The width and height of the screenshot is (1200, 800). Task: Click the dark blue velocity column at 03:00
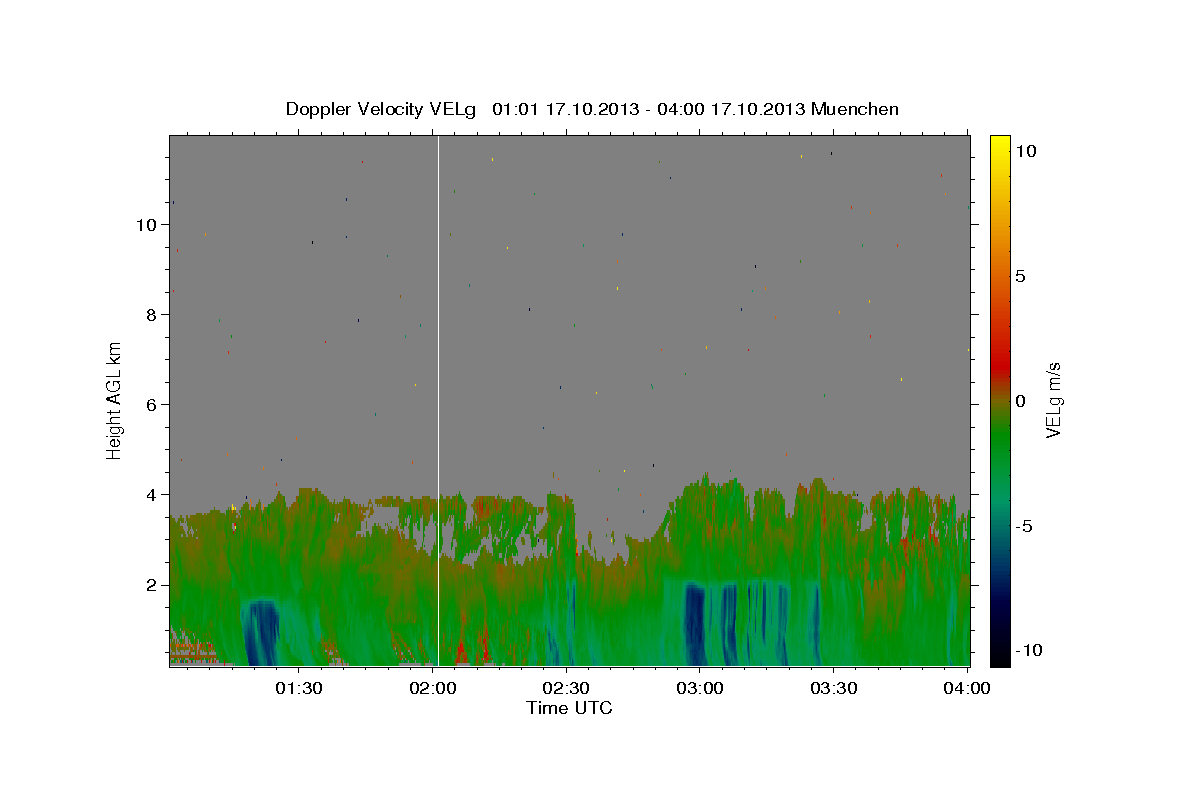(695, 625)
